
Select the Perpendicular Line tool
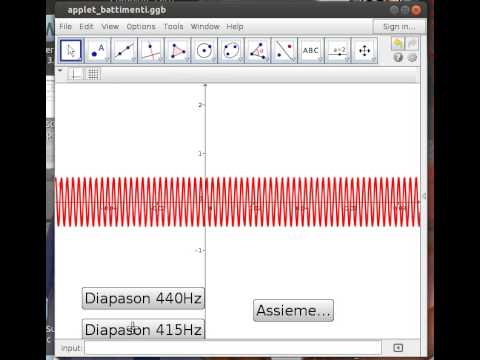point(151,51)
